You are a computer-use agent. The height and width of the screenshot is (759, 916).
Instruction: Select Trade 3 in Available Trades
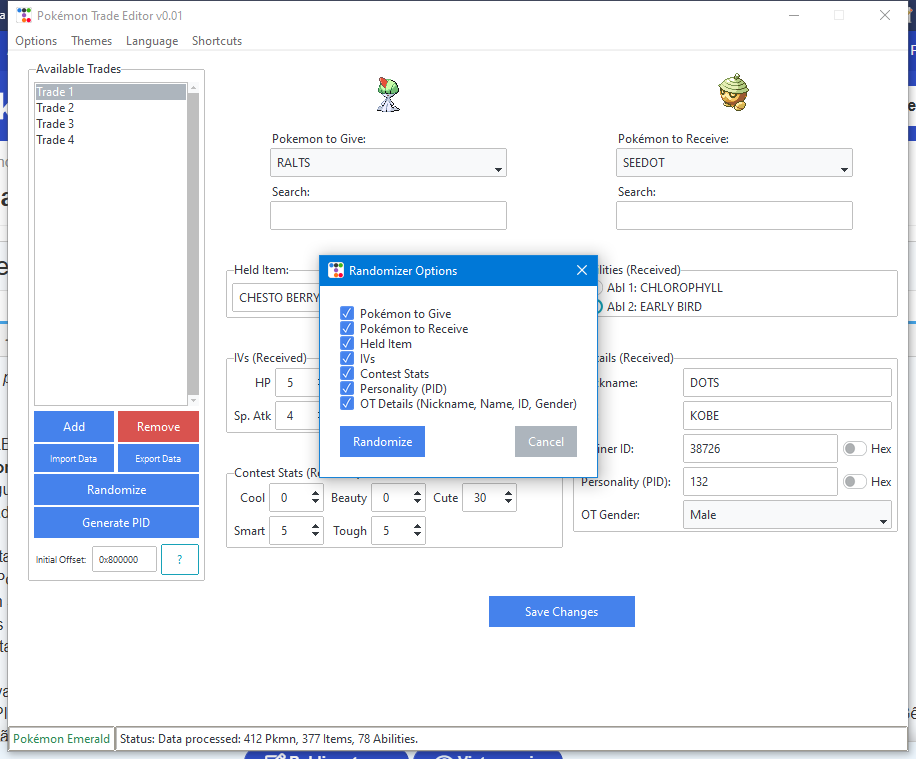pyautogui.click(x=55, y=124)
